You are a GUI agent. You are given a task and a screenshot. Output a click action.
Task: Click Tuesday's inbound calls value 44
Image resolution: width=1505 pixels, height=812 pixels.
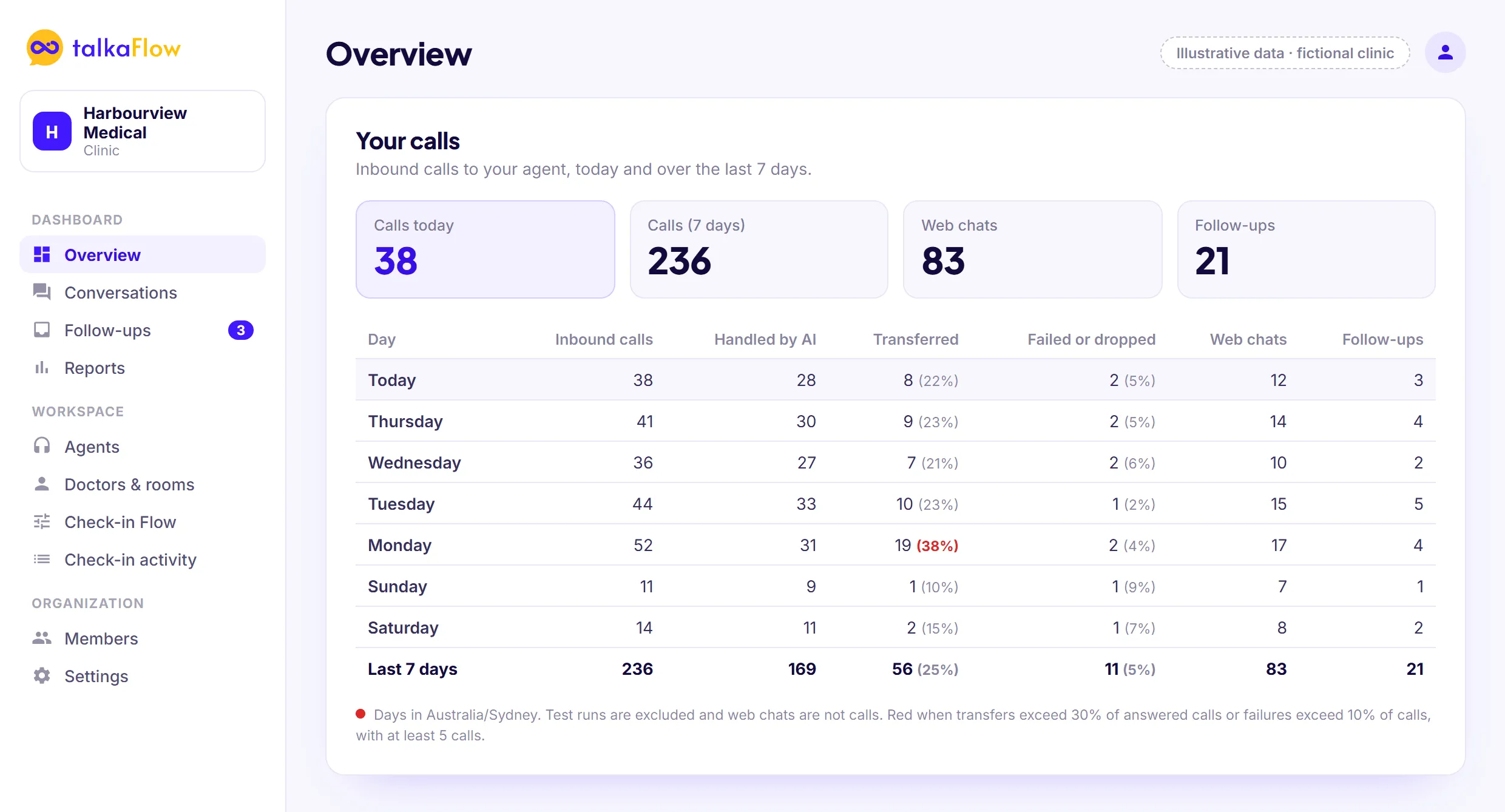643,504
